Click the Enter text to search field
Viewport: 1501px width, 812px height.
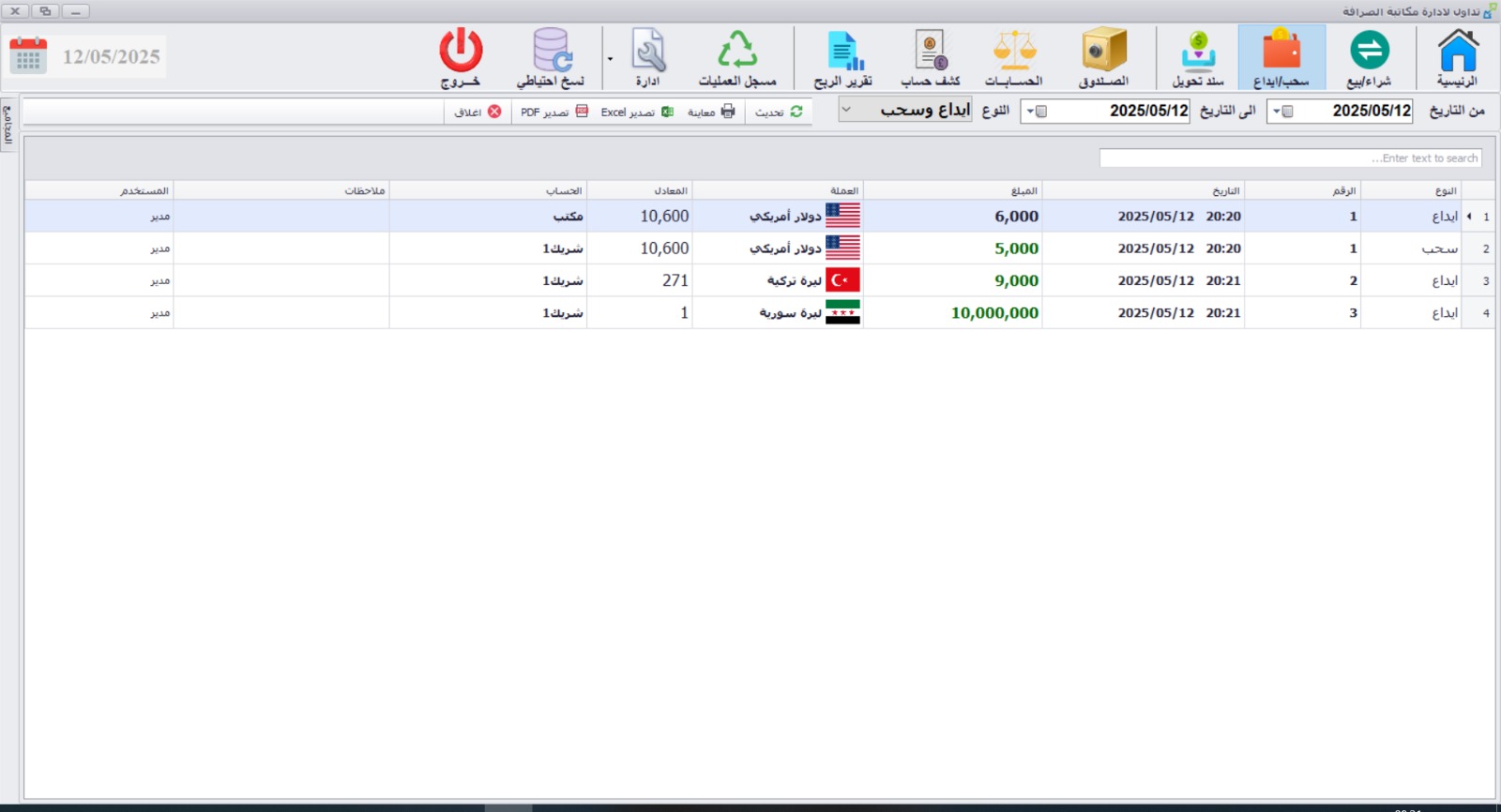point(1290,158)
